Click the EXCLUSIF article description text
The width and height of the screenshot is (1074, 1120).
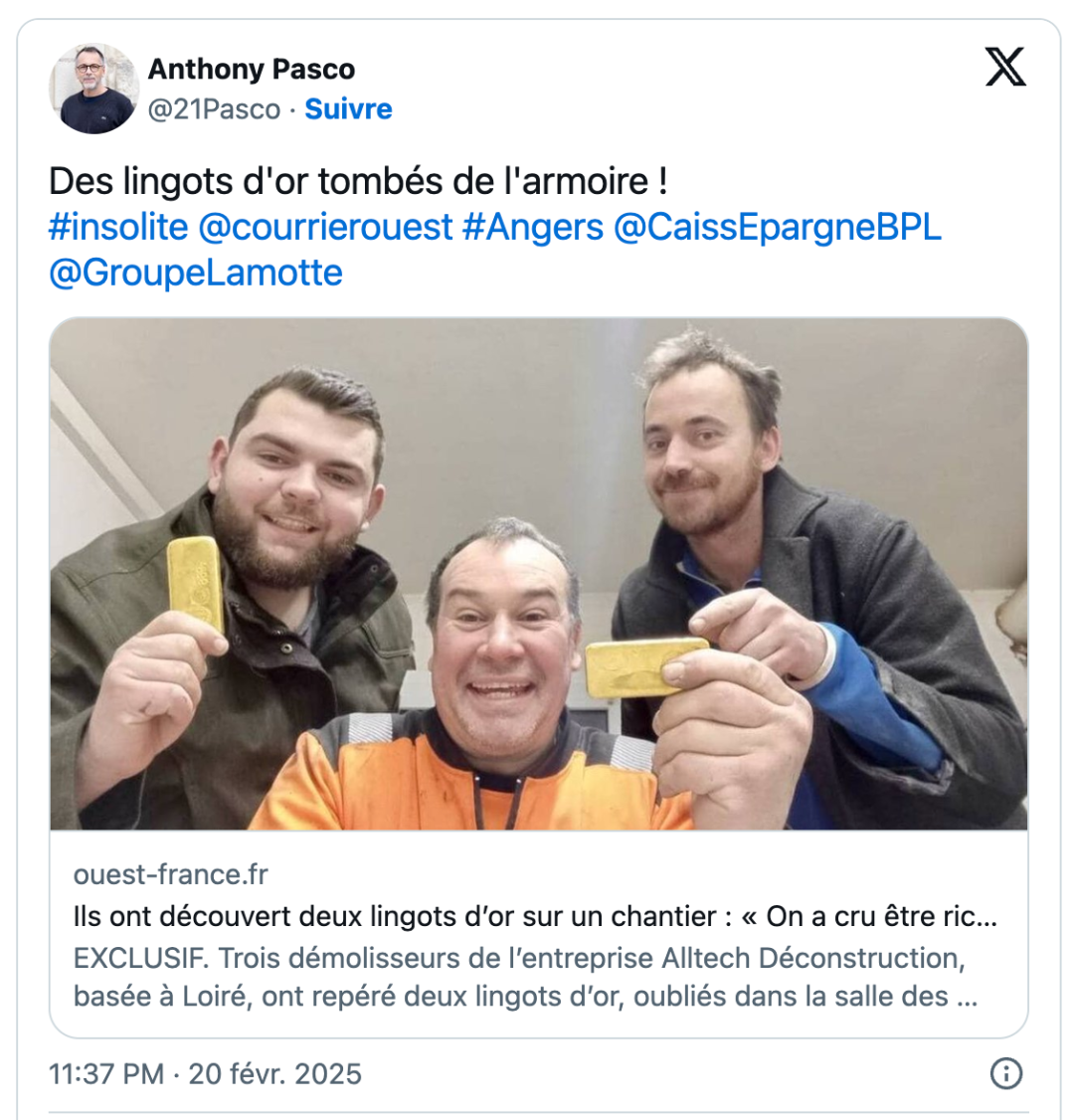pyautogui.click(x=526, y=977)
